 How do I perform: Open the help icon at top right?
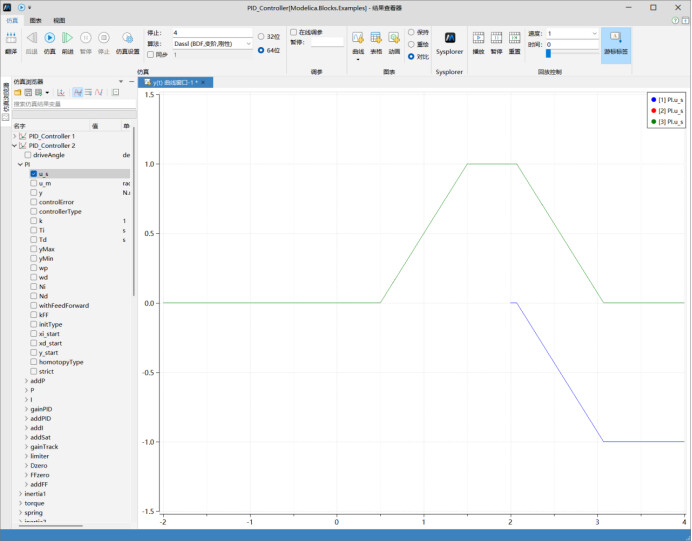[675, 20]
